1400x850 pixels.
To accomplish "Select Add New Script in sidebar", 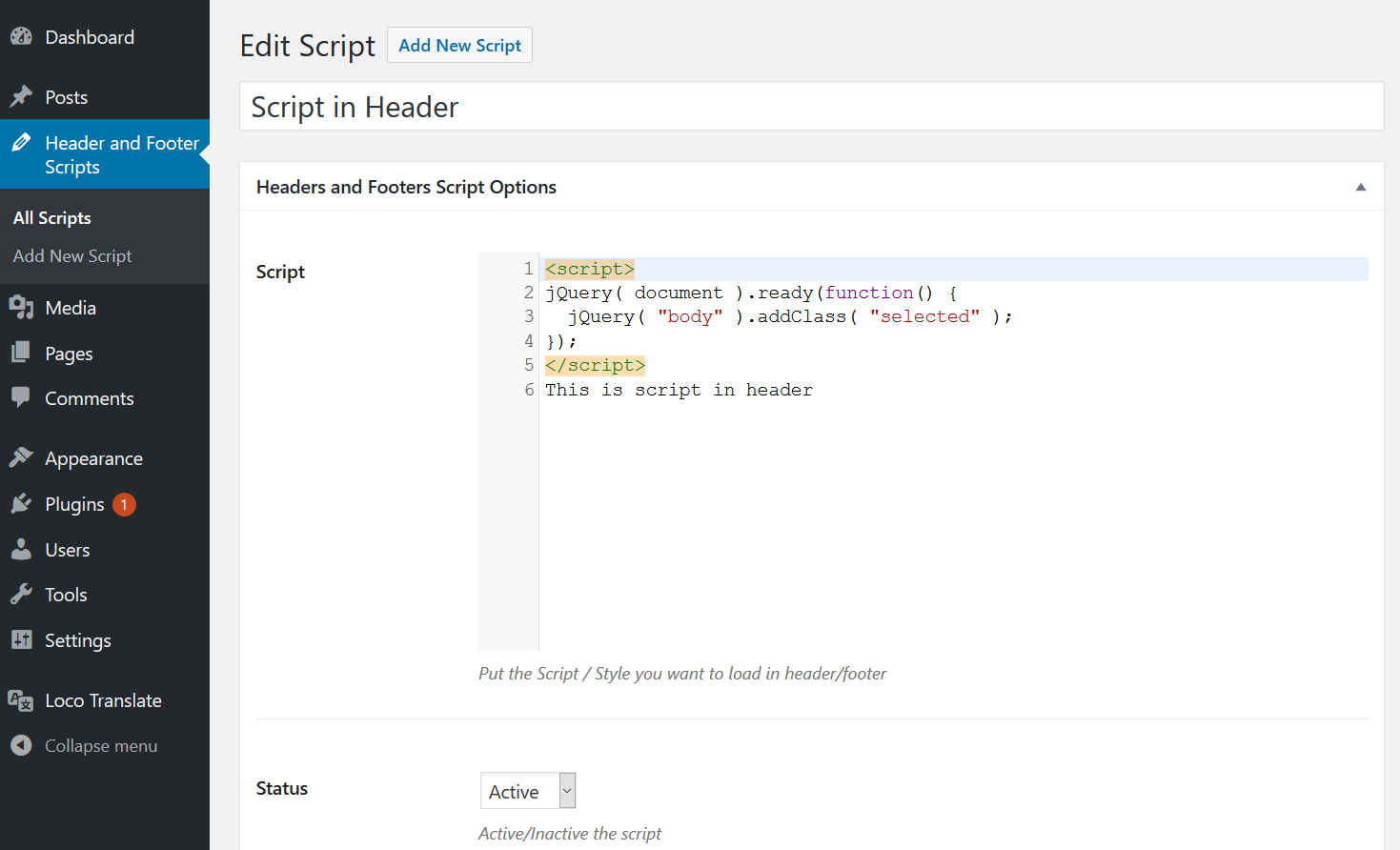I will tap(72, 256).
